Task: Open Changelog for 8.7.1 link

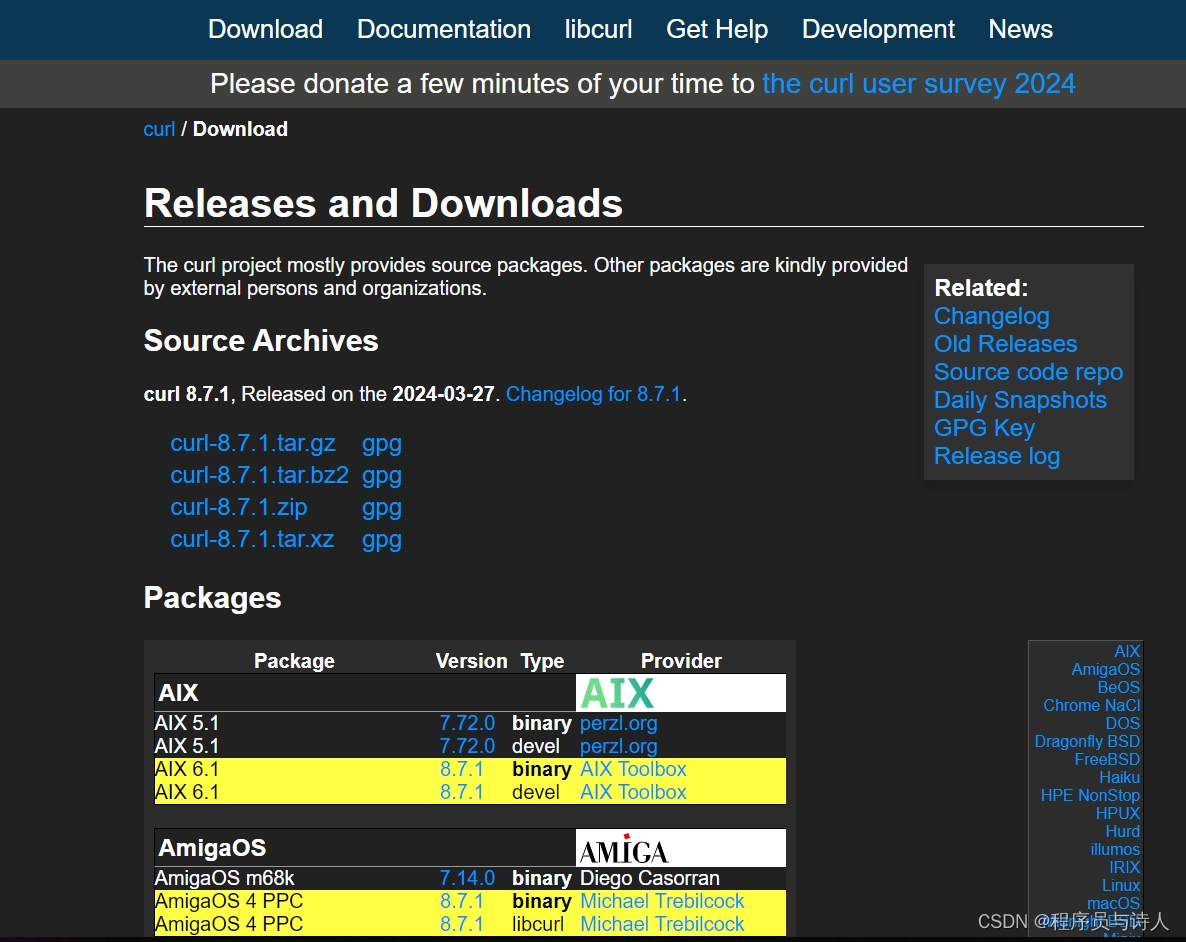Action: coord(594,394)
